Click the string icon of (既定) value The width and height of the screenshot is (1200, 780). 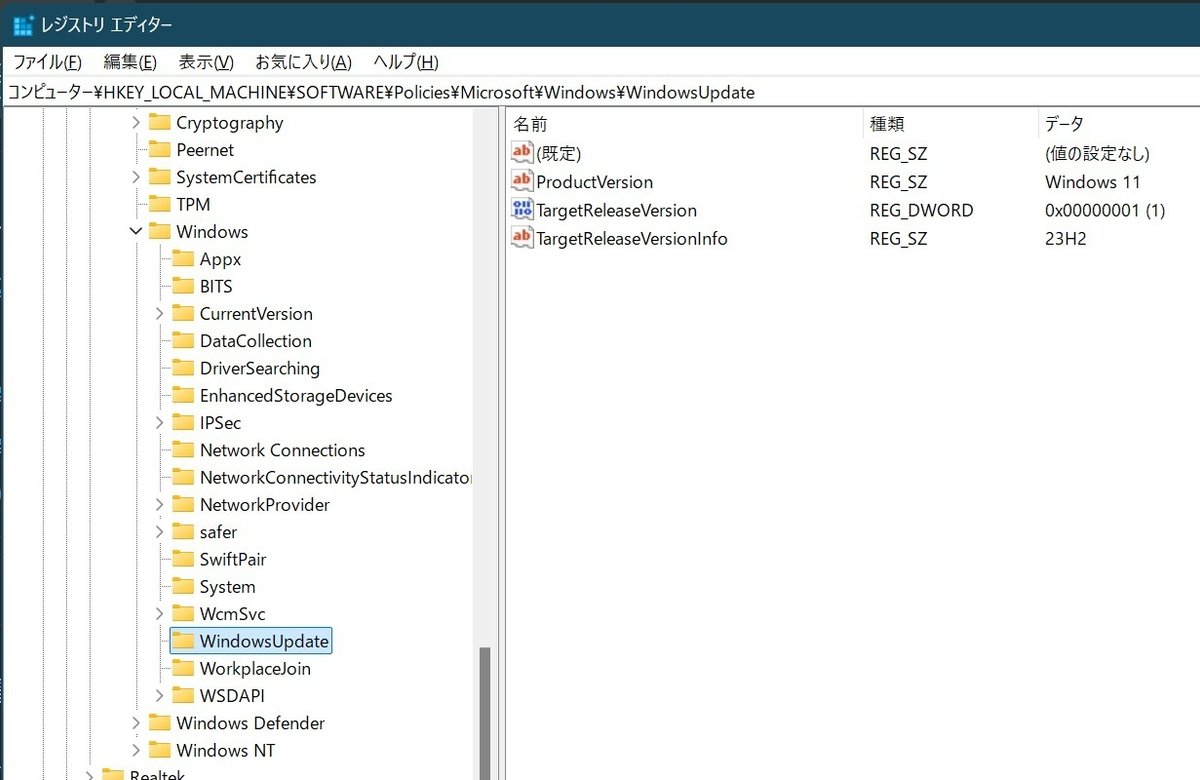(522, 153)
